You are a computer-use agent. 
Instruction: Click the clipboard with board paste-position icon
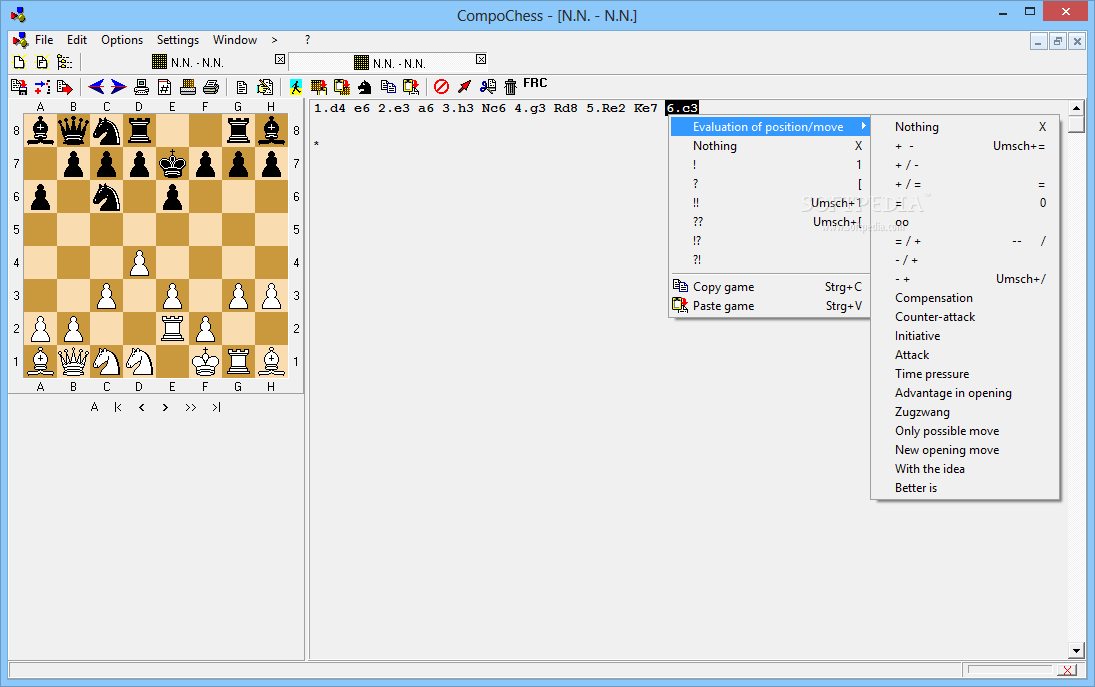pos(341,87)
